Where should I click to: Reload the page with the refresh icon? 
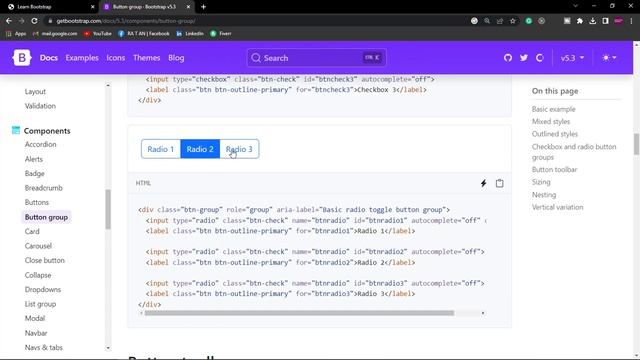point(34,21)
